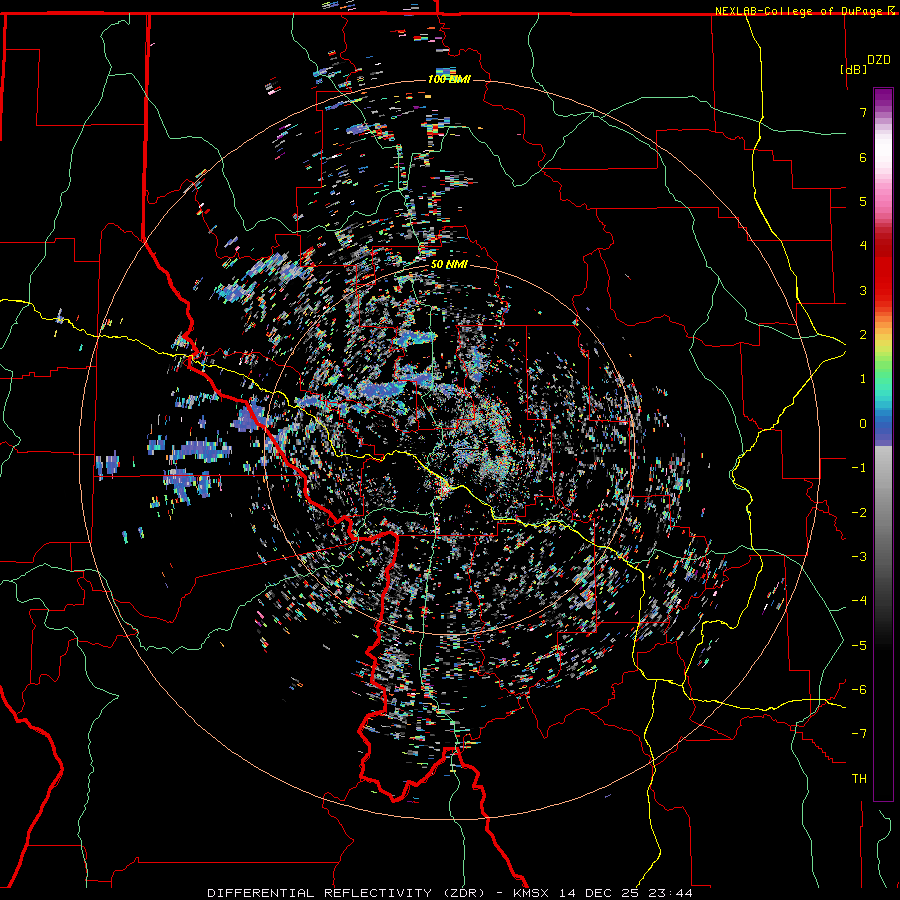The height and width of the screenshot is (900, 900).
Task: Click the 5 tick label on color scale
Action: (x=863, y=201)
